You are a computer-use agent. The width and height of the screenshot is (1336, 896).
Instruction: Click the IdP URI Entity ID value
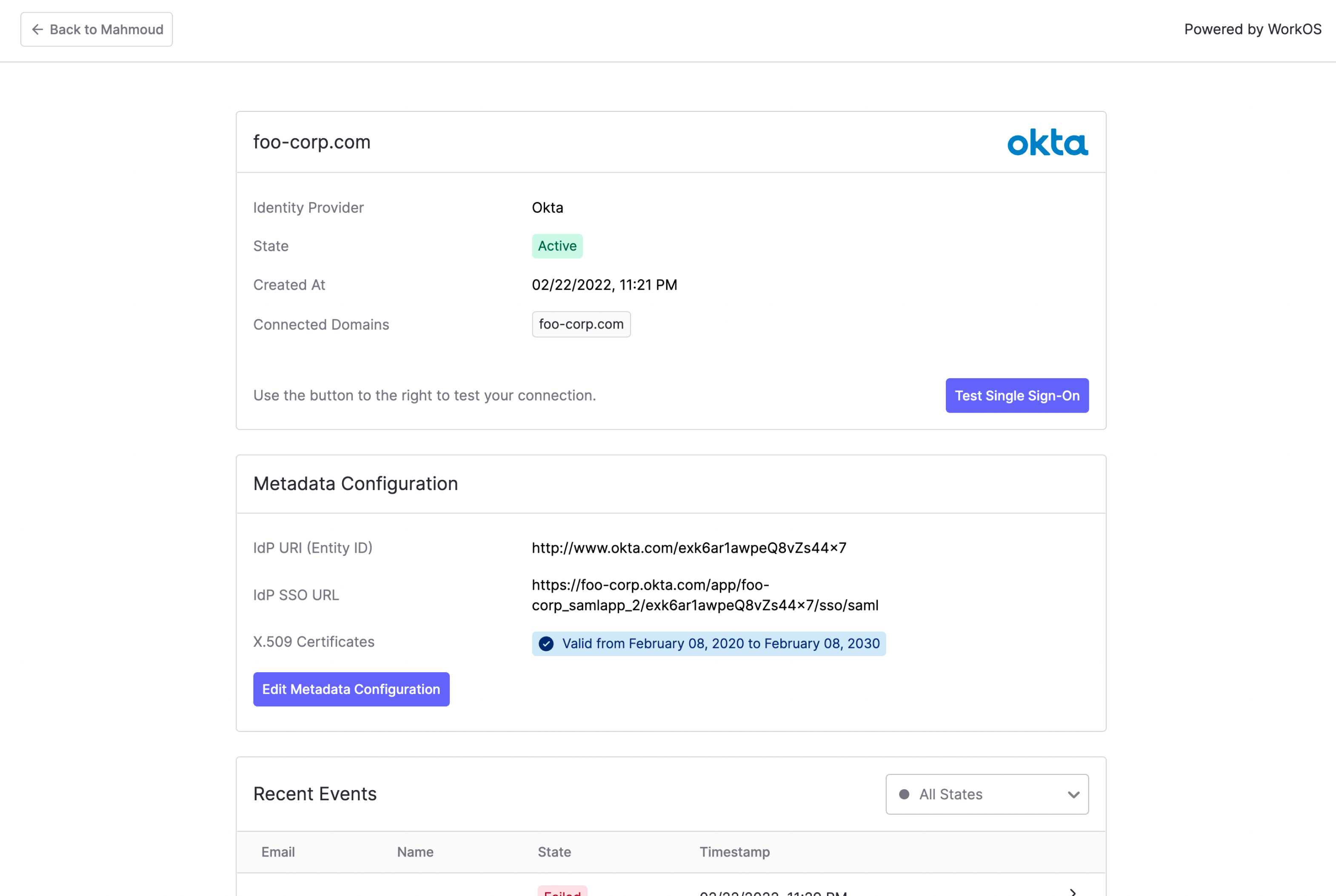(x=688, y=548)
